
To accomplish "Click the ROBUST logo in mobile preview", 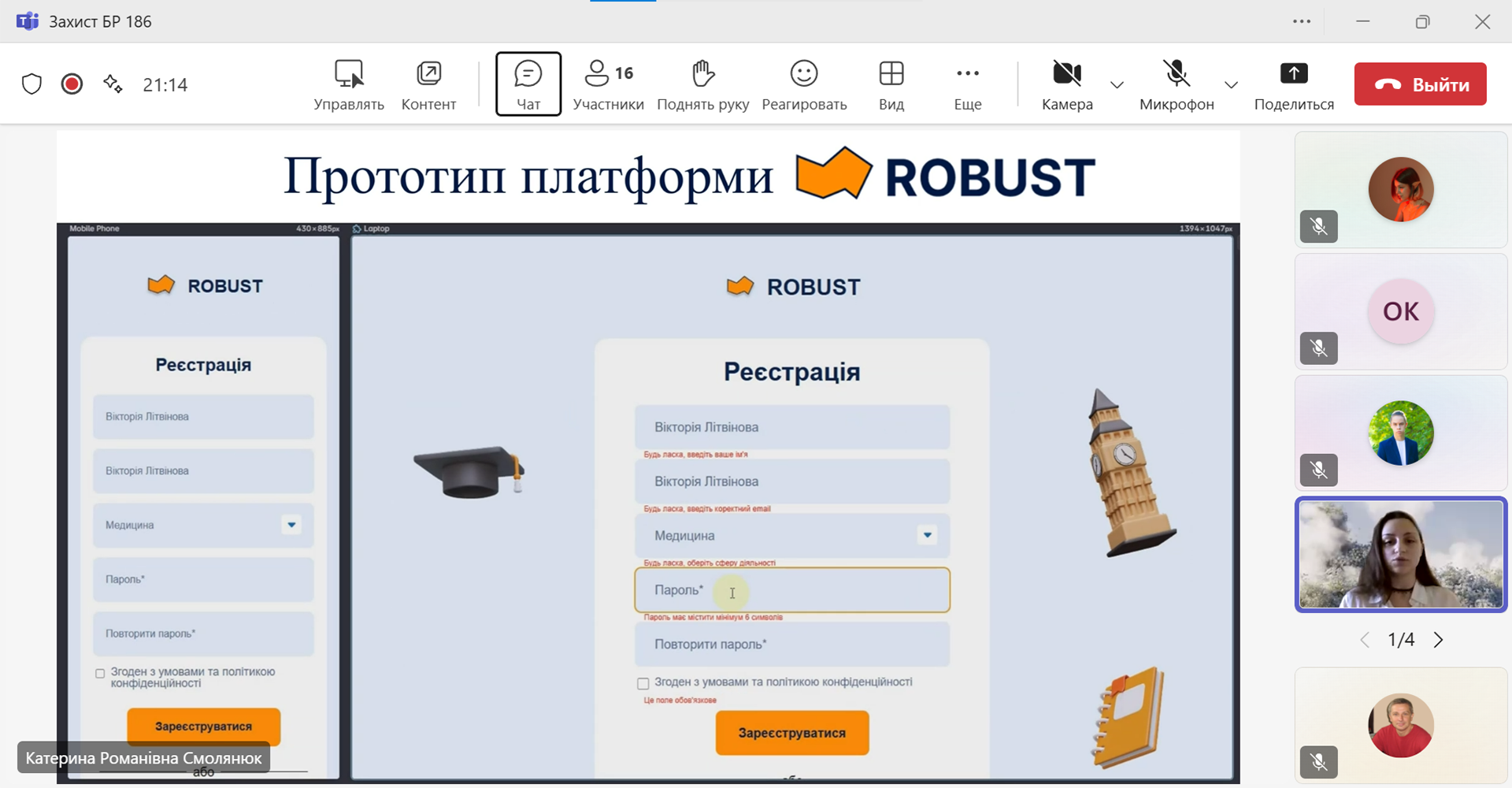I will 205,285.
